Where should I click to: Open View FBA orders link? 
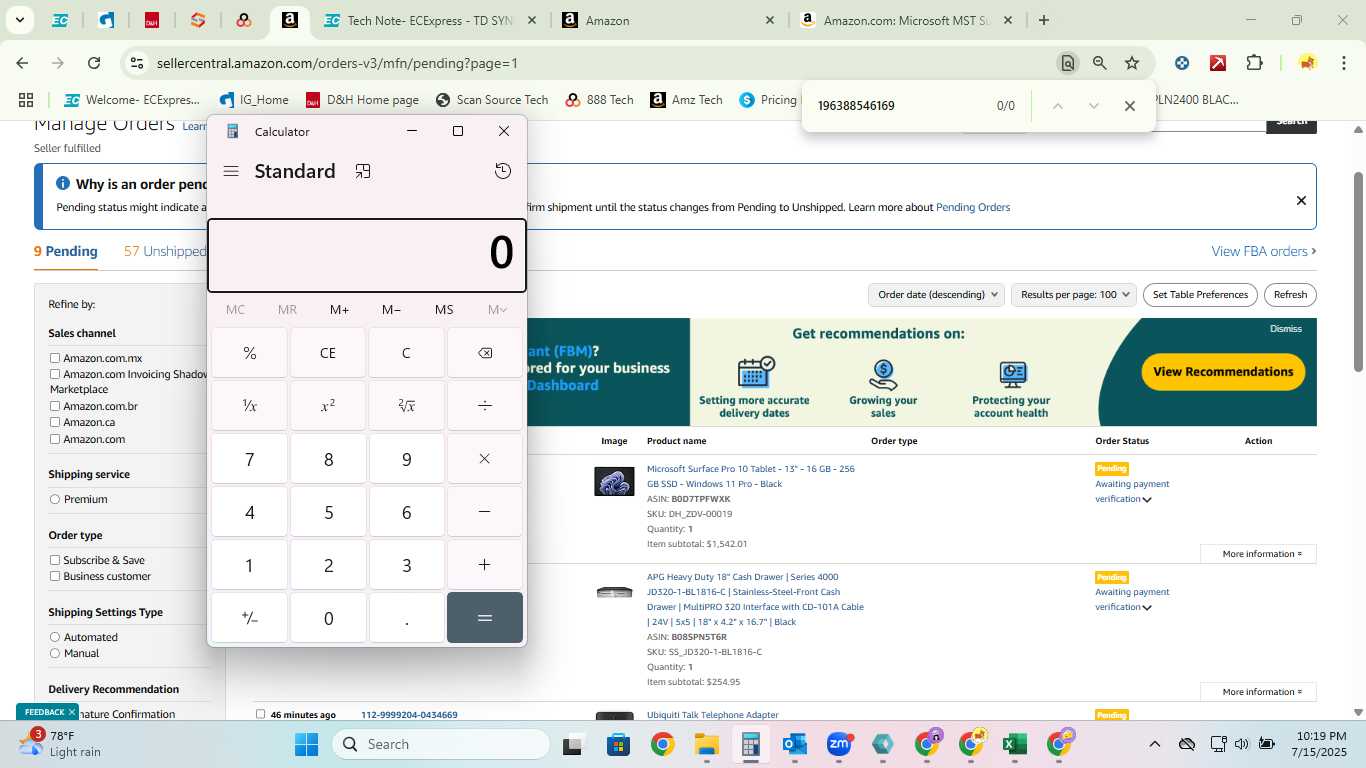click(1263, 251)
